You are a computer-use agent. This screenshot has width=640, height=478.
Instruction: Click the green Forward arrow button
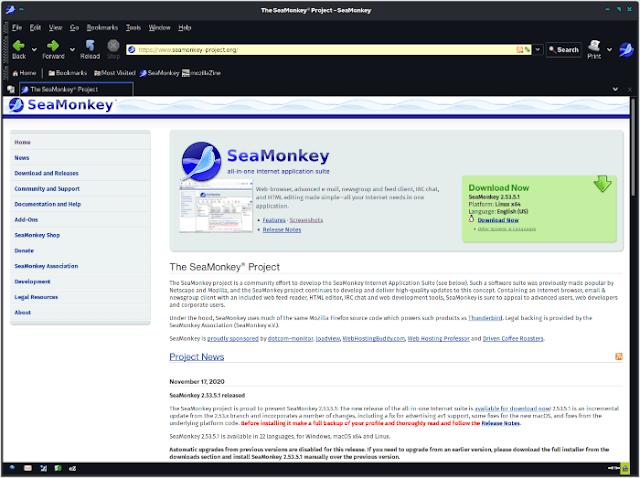[x=53, y=49]
